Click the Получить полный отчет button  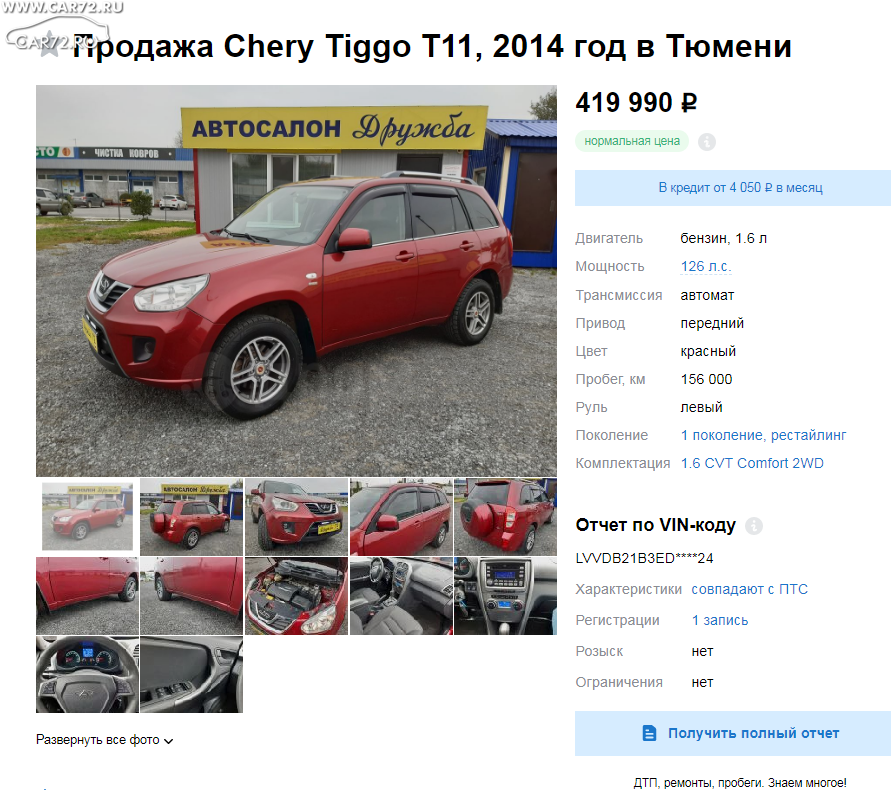tap(732, 733)
